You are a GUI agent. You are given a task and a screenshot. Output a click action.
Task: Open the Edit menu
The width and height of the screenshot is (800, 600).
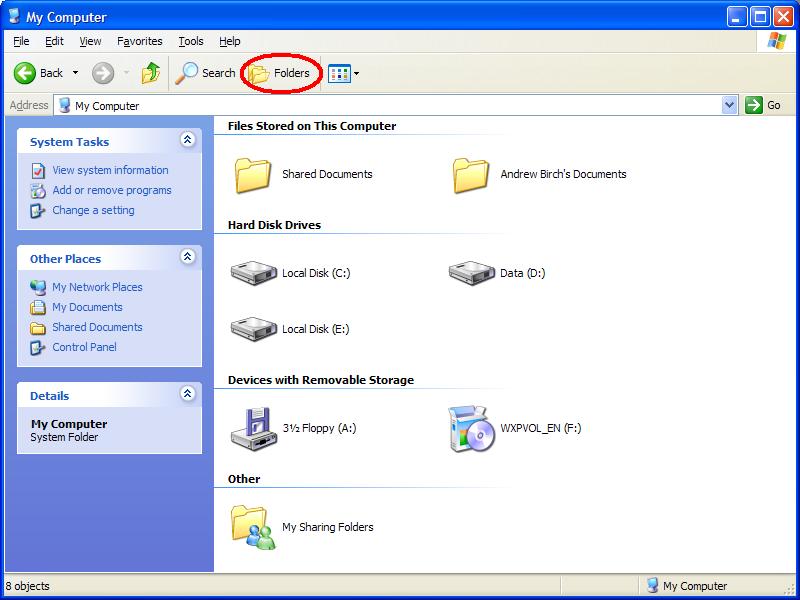point(54,41)
